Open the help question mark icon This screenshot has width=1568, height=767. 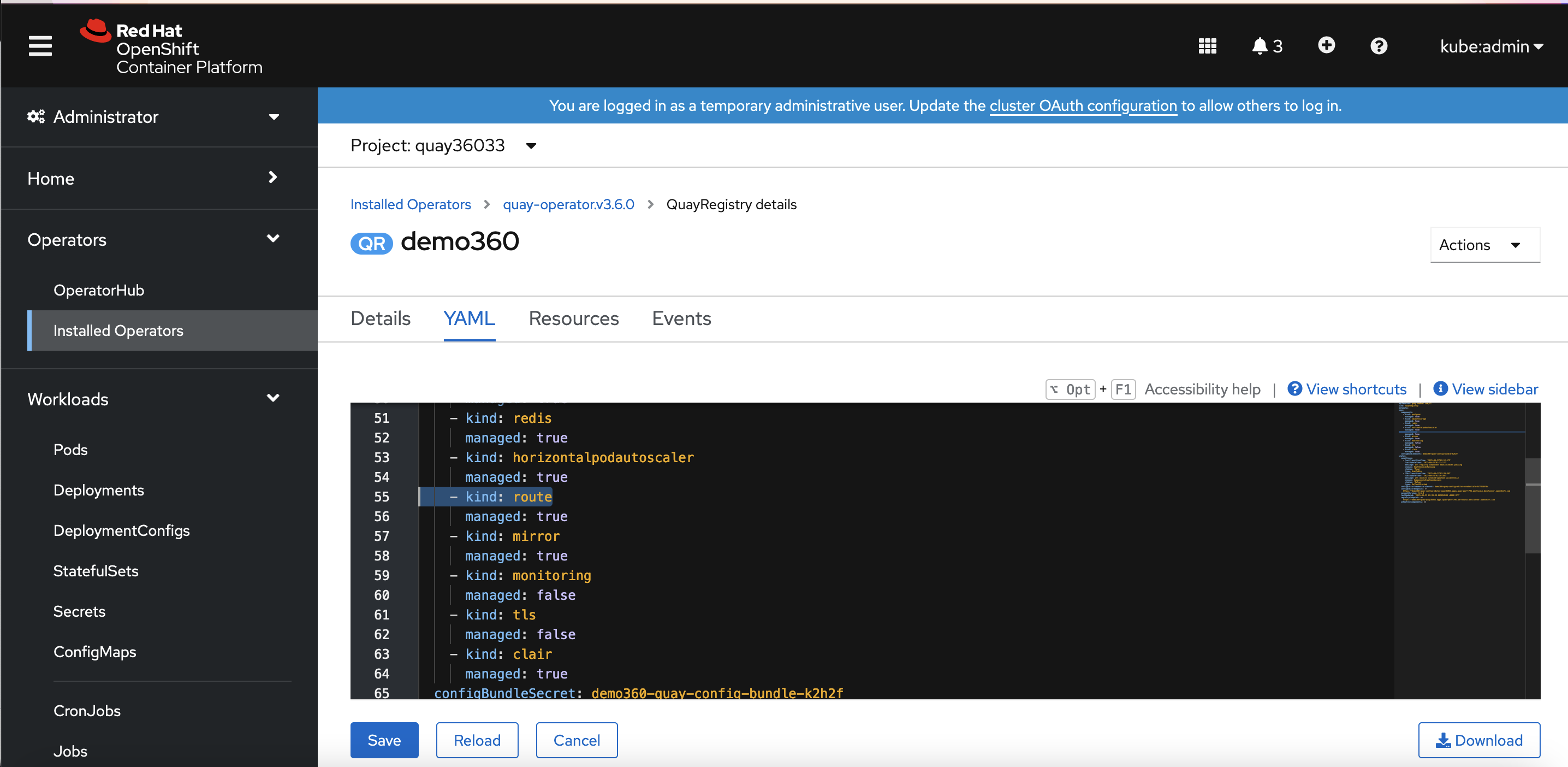tap(1379, 46)
